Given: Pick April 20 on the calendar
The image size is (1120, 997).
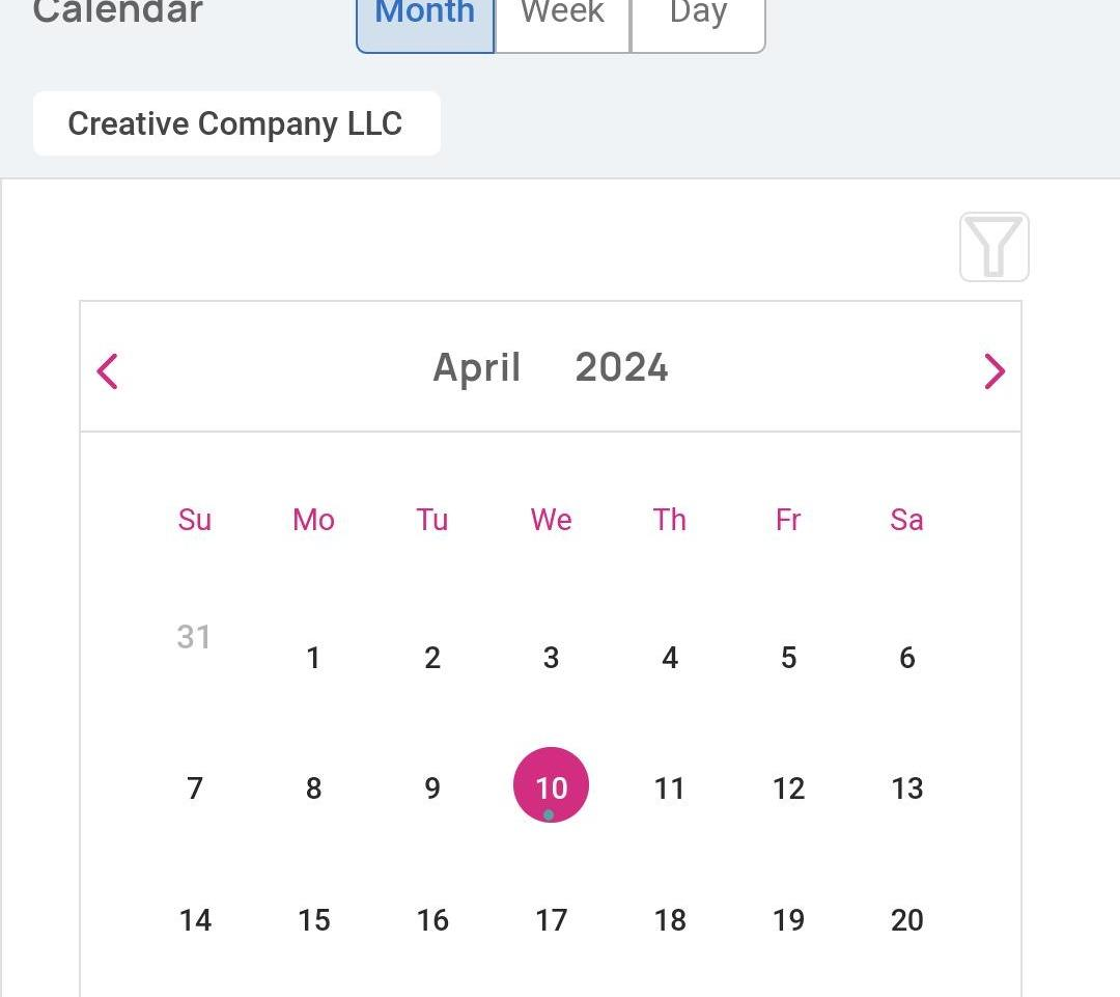Looking at the screenshot, I should click(x=907, y=920).
